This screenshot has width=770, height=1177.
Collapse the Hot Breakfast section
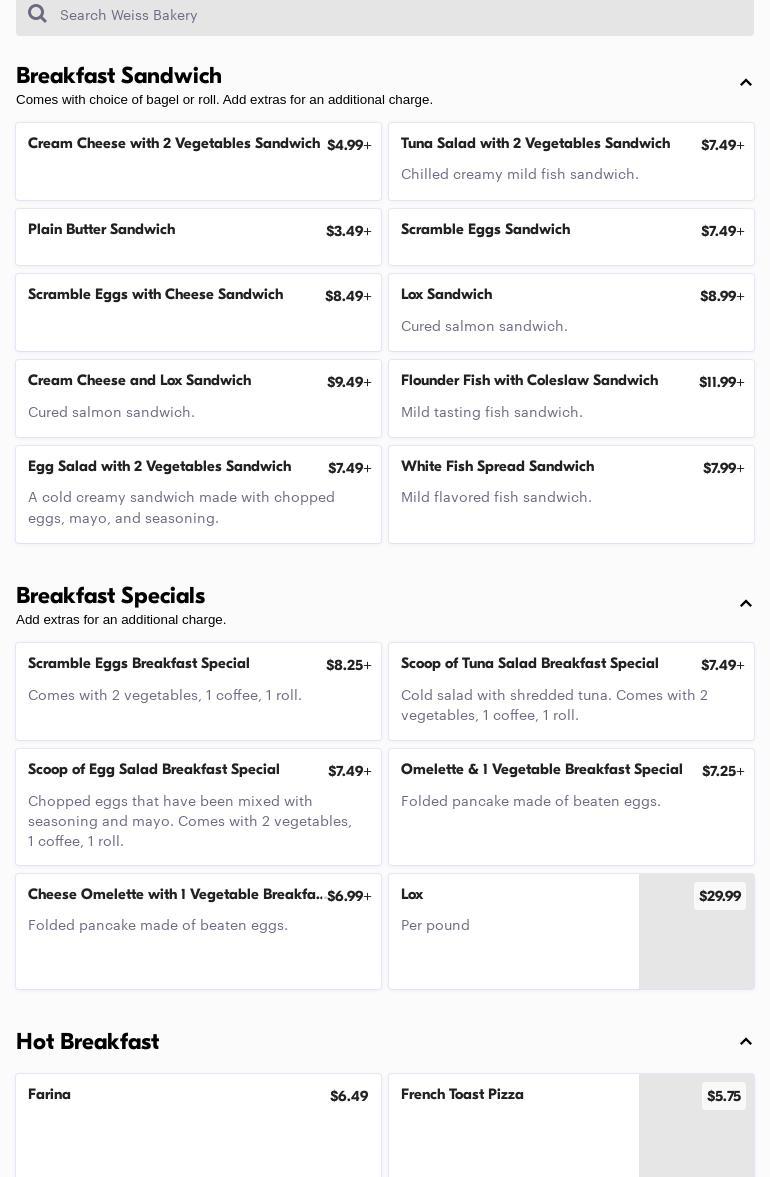click(x=745, y=1041)
